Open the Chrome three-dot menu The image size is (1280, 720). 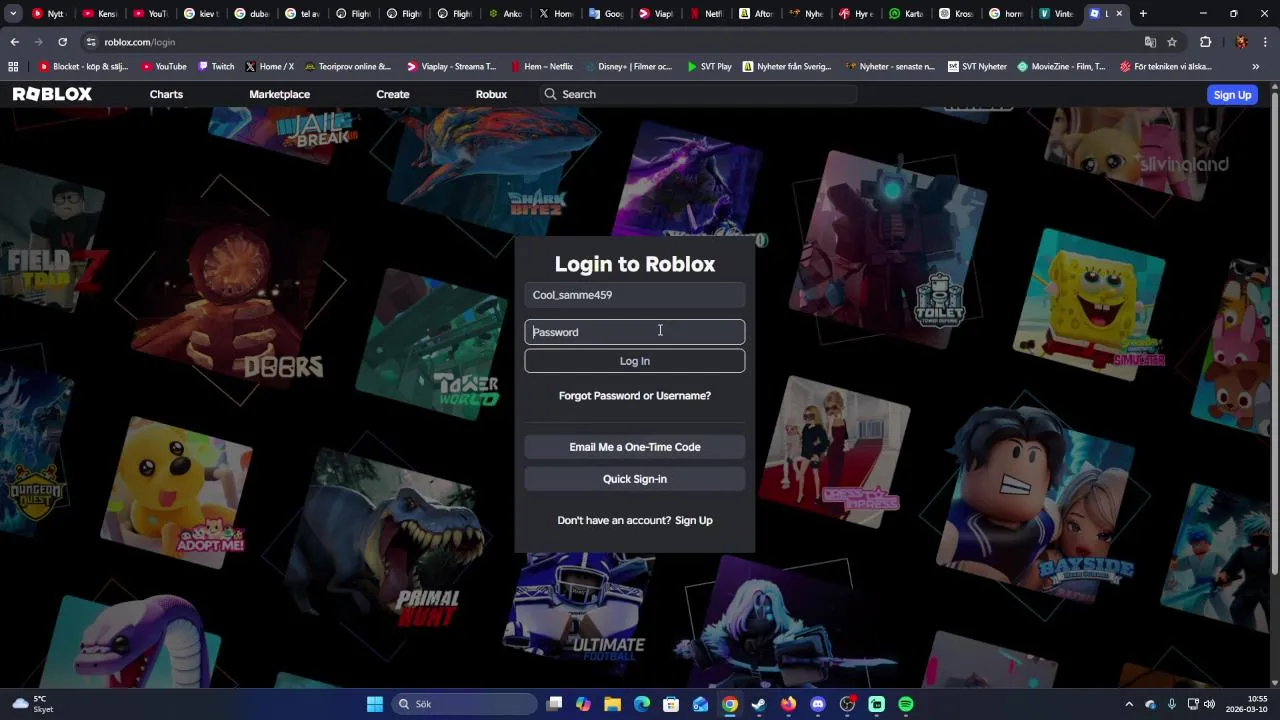(1266, 42)
